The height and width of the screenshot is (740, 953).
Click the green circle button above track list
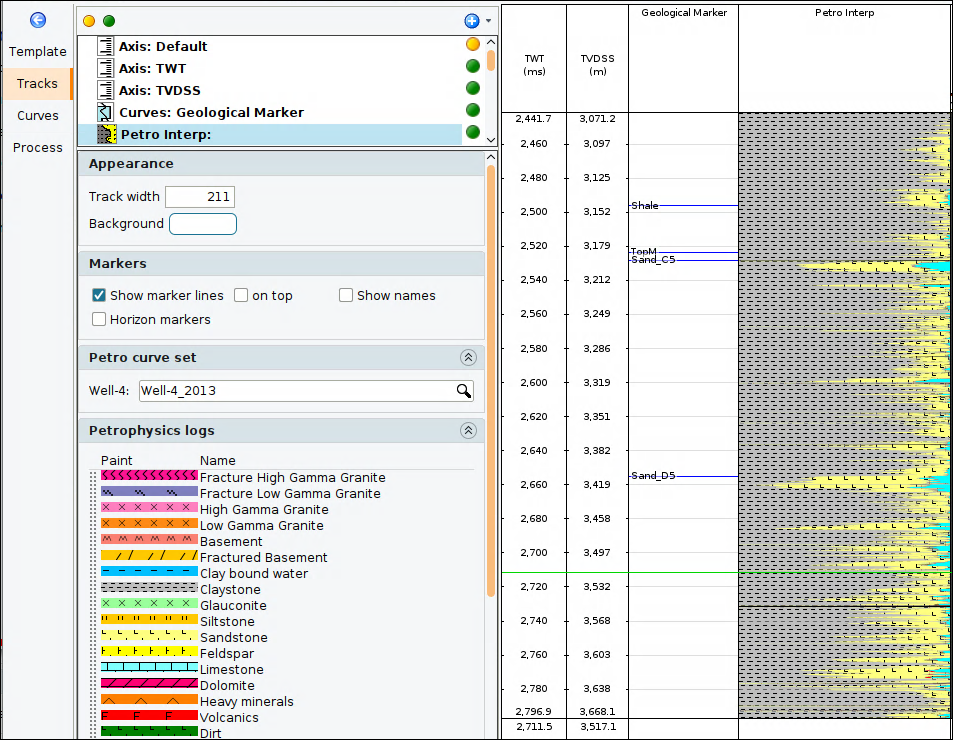[109, 21]
